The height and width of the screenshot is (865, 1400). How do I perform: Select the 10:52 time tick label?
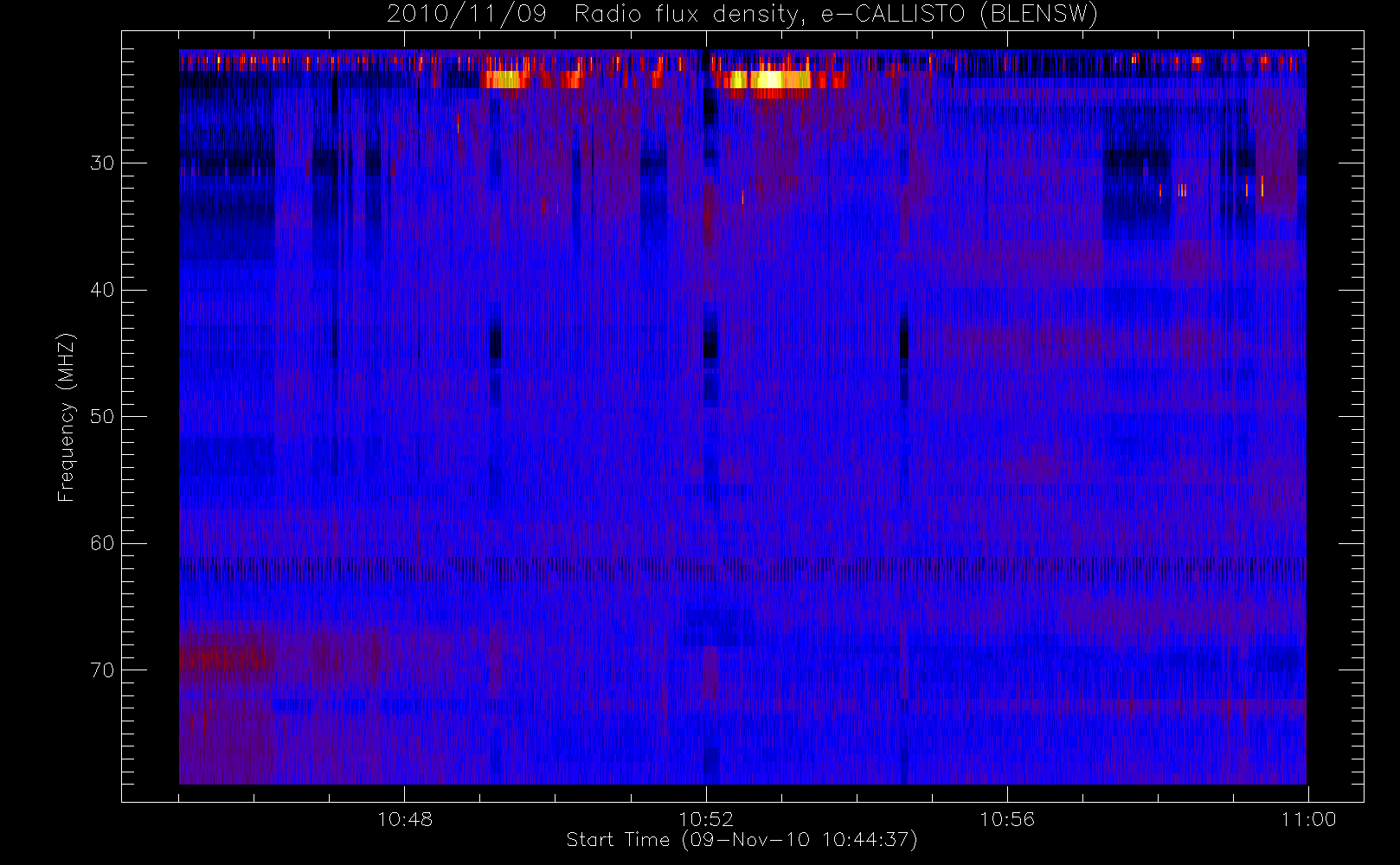point(706,818)
